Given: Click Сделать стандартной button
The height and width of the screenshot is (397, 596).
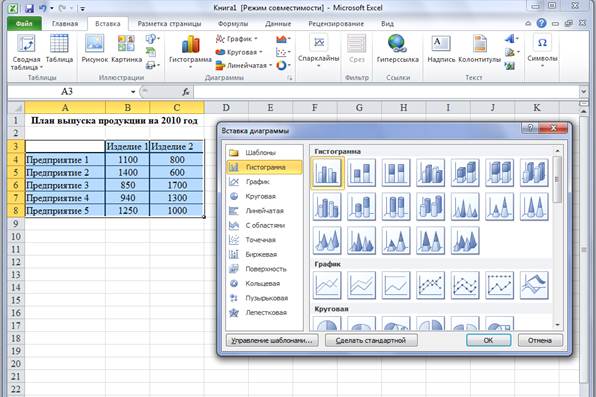Looking at the screenshot, I should (371, 340).
